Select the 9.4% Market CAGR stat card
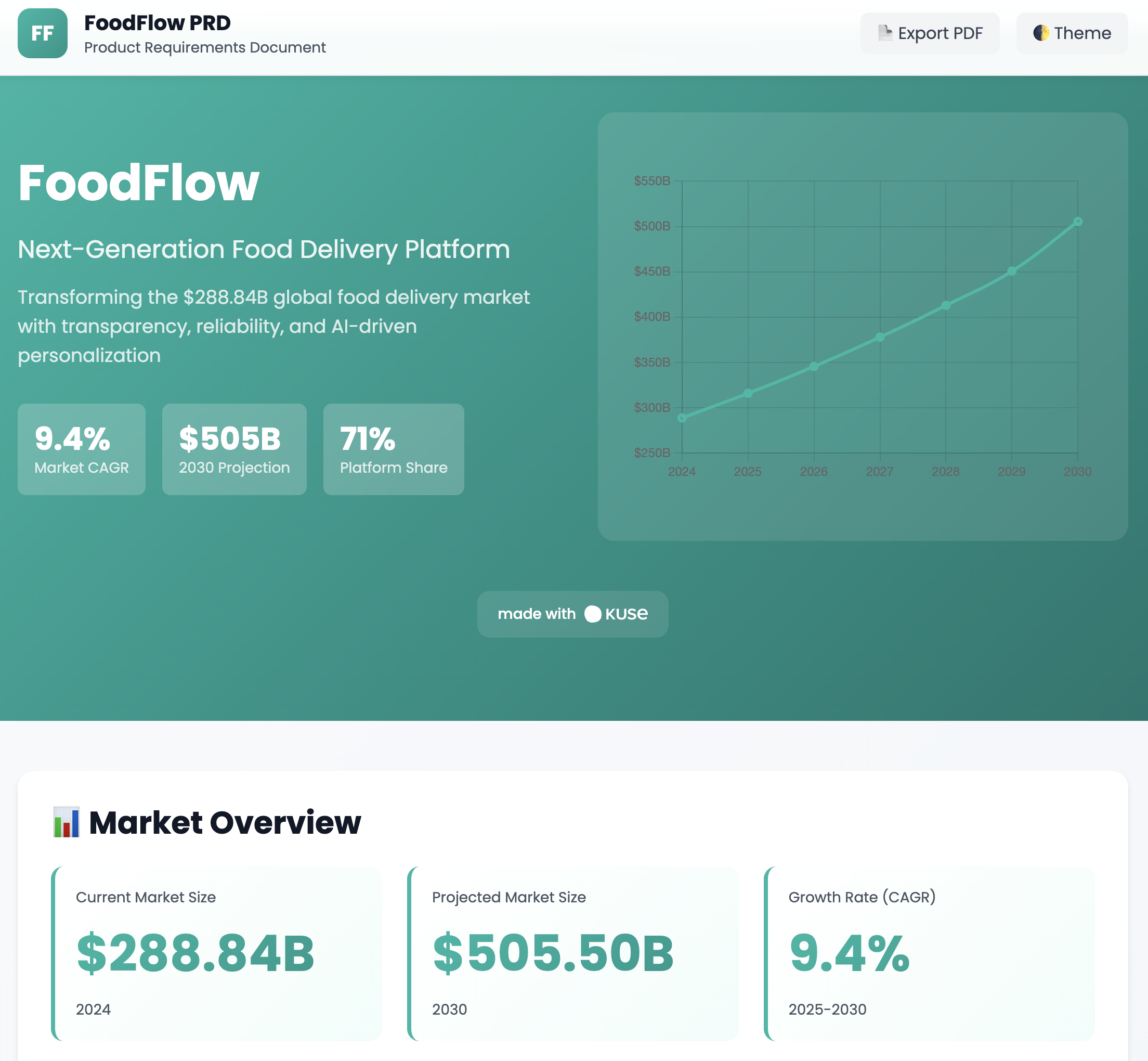The image size is (1148, 1061). [x=82, y=449]
